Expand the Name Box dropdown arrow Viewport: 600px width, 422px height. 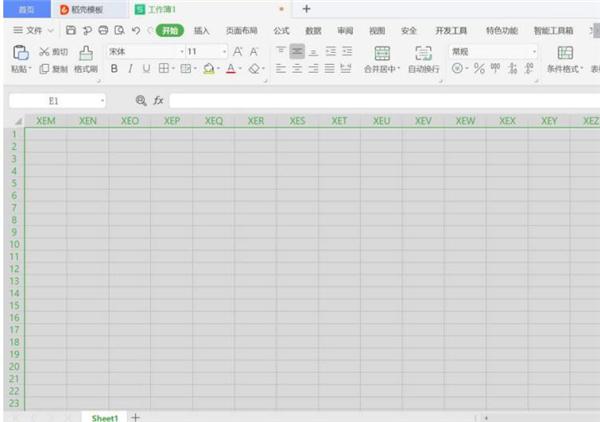point(102,101)
